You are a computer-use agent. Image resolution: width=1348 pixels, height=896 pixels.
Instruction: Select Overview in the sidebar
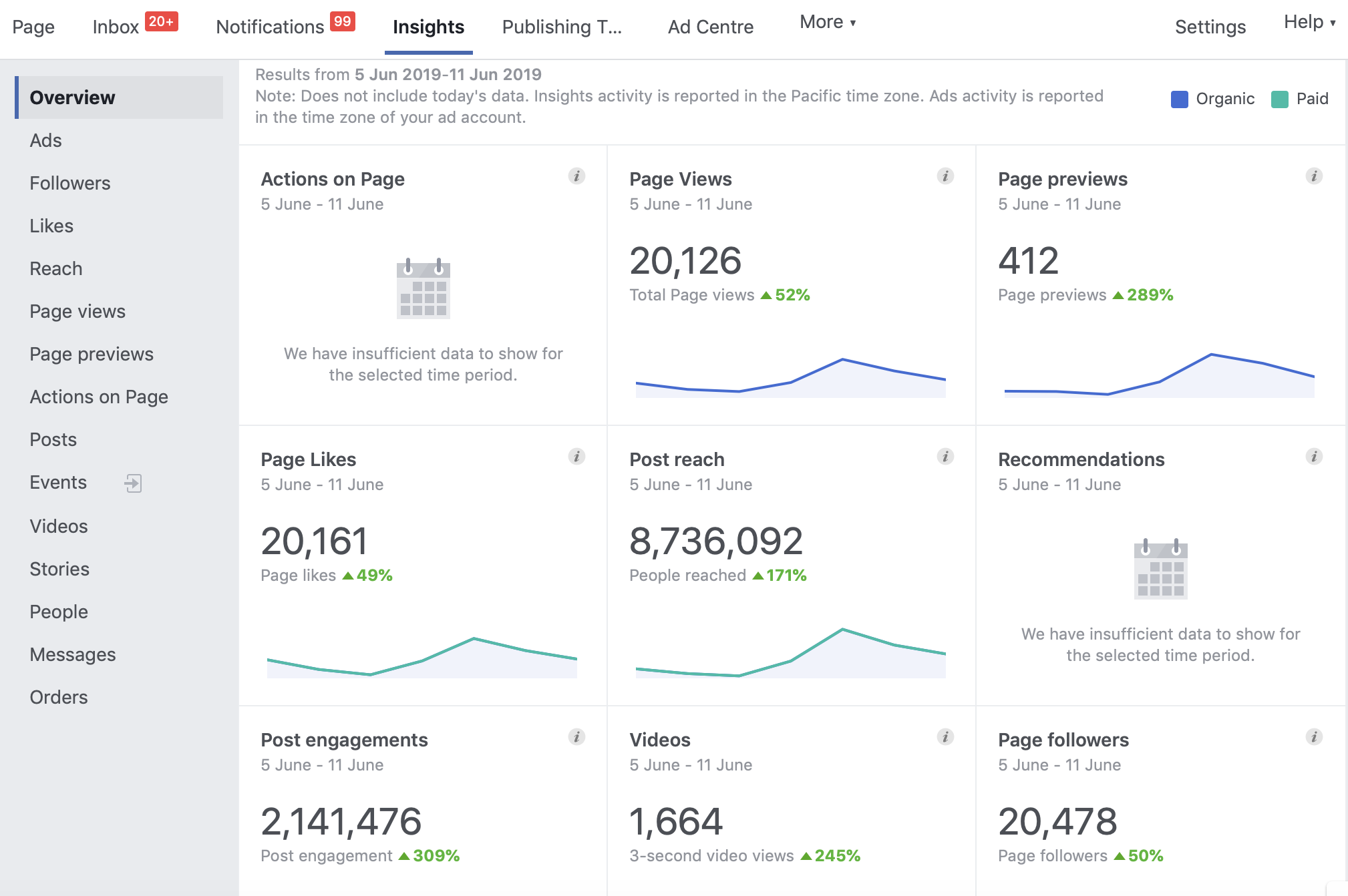[119, 97]
